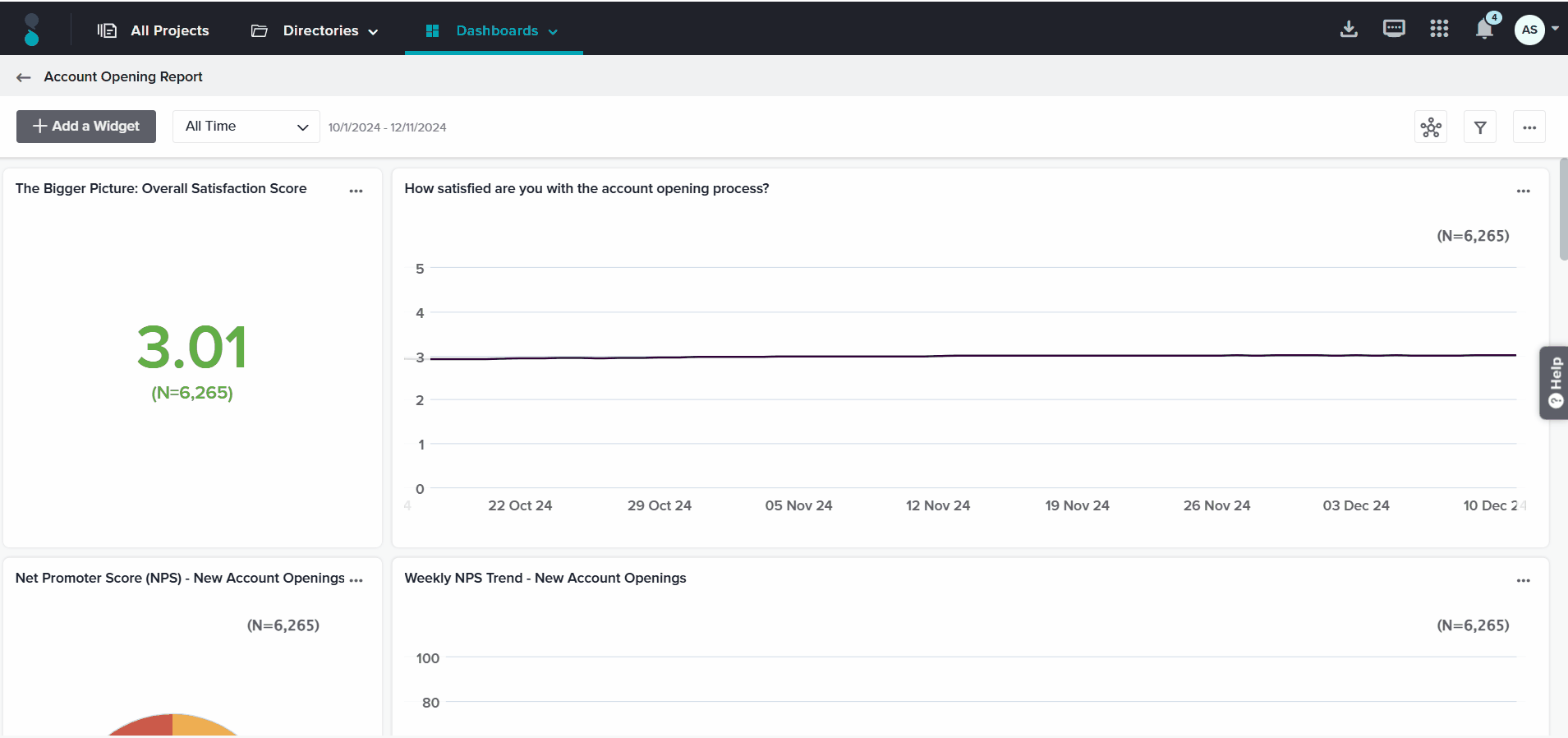The width and height of the screenshot is (1568, 738).
Task: Expand the All Time date range dropdown
Action: pyautogui.click(x=246, y=127)
